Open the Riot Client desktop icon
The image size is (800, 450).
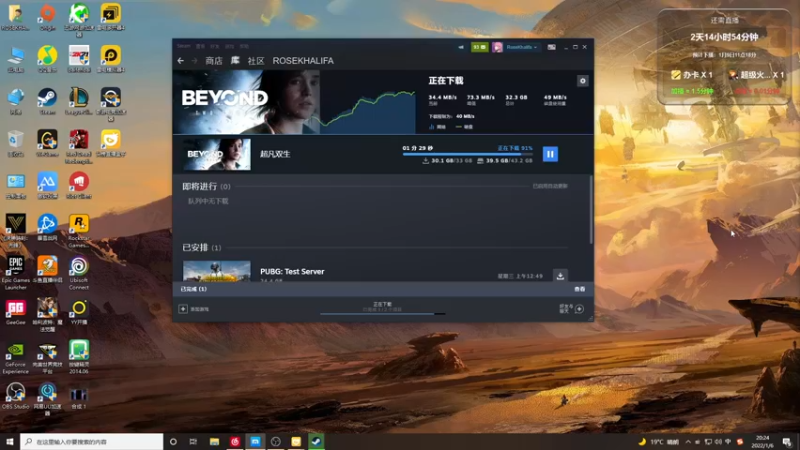(x=79, y=185)
